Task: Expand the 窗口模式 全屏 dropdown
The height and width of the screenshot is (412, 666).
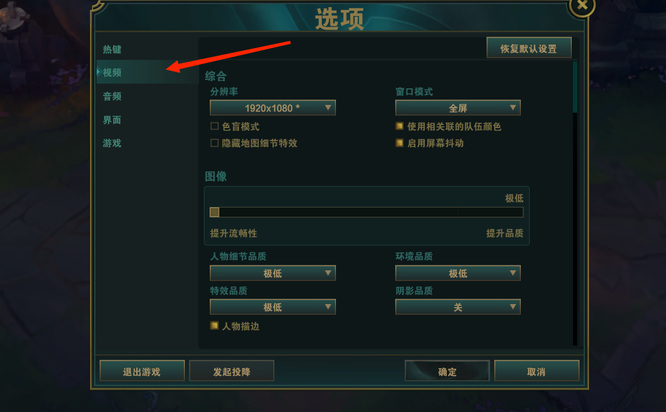Action: (458, 108)
